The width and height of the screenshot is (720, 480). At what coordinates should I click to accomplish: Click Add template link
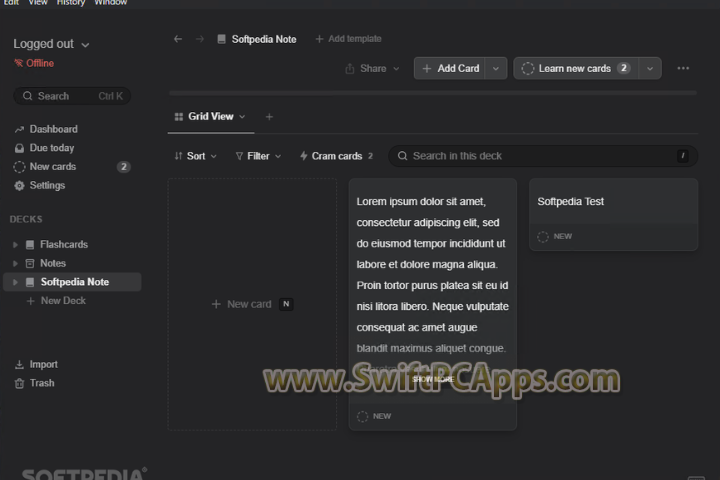pos(349,39)
